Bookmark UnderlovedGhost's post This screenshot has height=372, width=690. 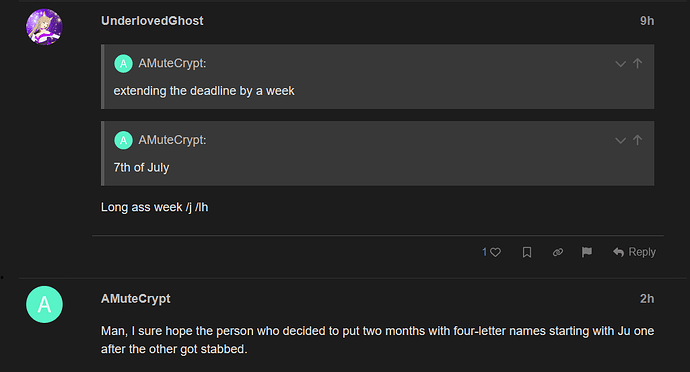tap(527, 252)
